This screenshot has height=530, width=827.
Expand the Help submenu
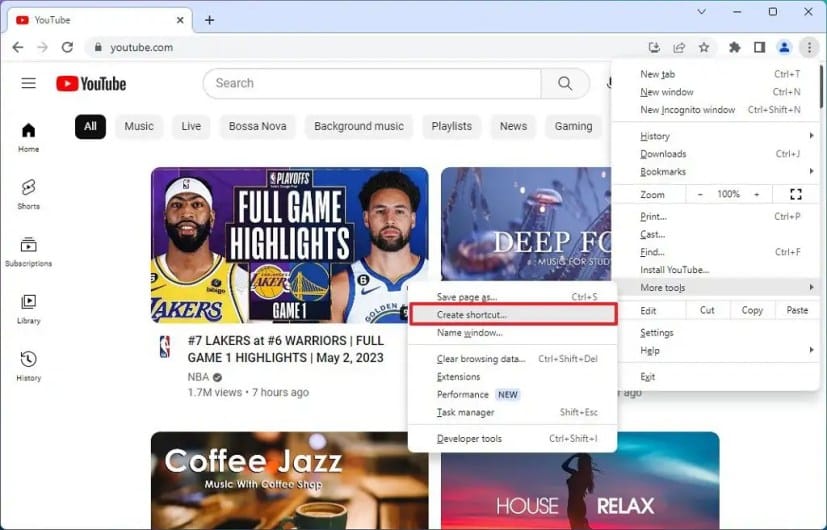click(715, 350)
